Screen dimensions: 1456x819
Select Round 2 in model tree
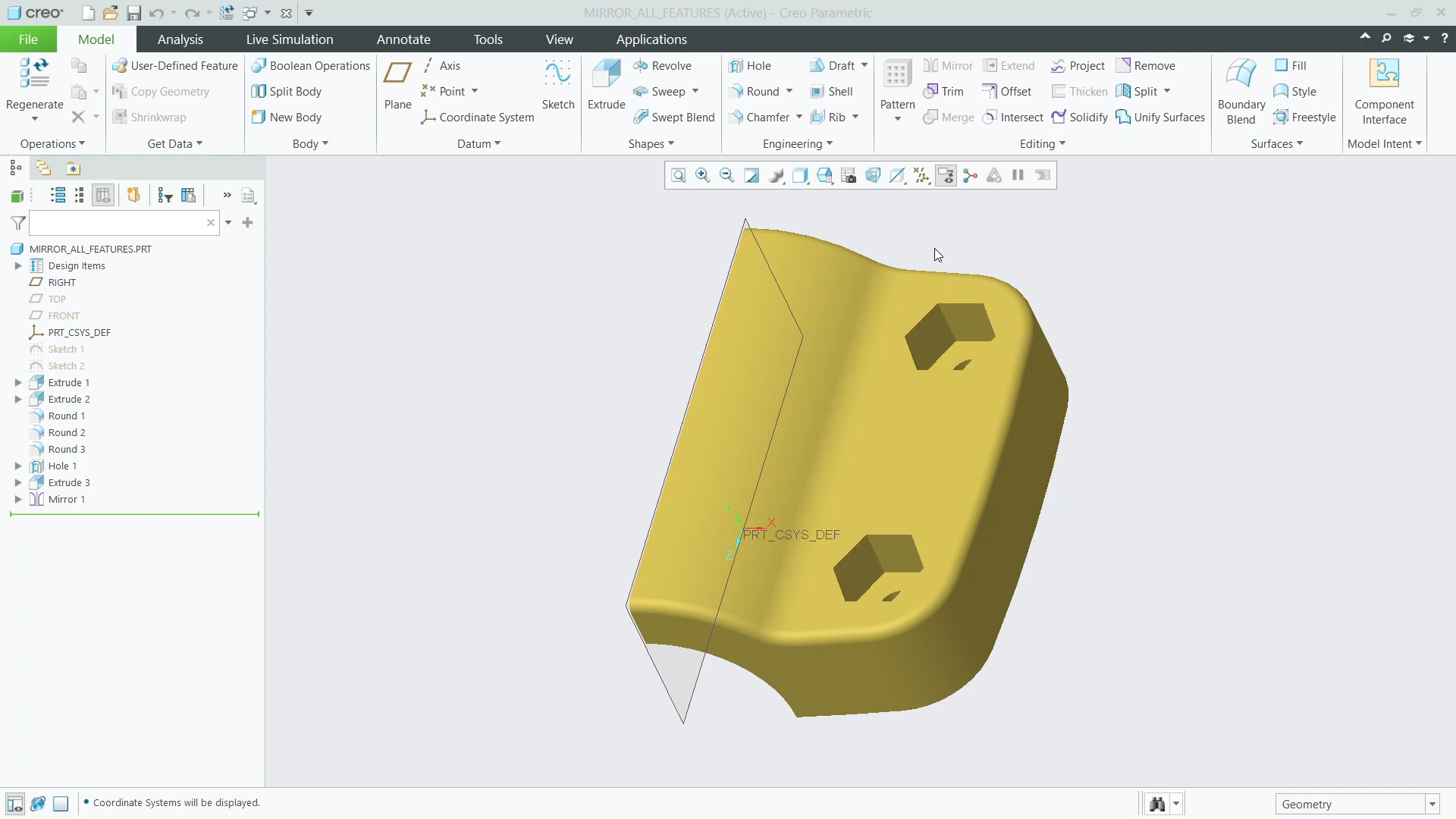pyautogui.click(x=67, y=433)
